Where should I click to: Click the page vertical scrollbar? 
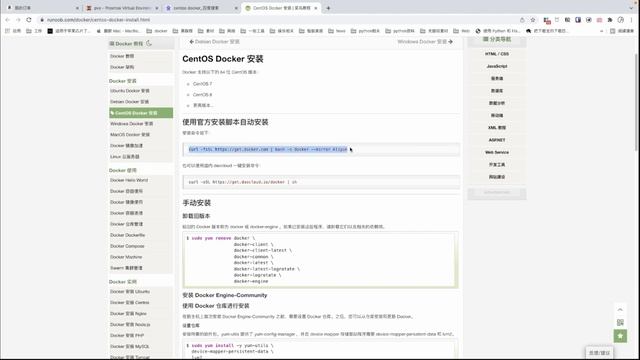pos(637,102)
